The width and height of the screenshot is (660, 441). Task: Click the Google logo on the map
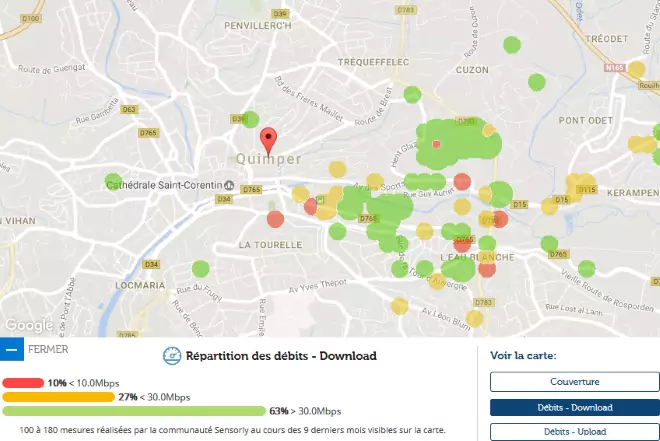click(x=28, y=325)
